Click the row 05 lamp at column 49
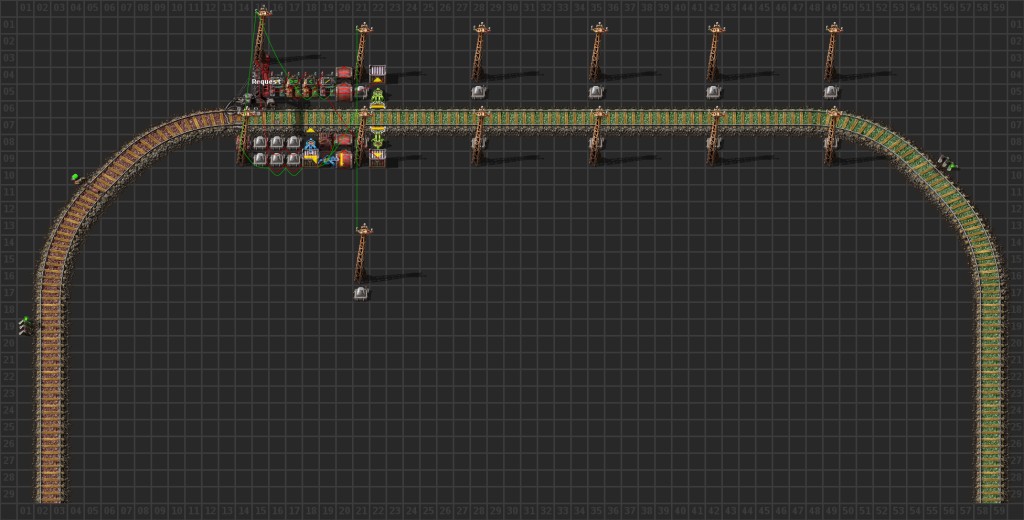Viewport: 1024px width, 520px height. pyautogui.click(x=831, y=91)
